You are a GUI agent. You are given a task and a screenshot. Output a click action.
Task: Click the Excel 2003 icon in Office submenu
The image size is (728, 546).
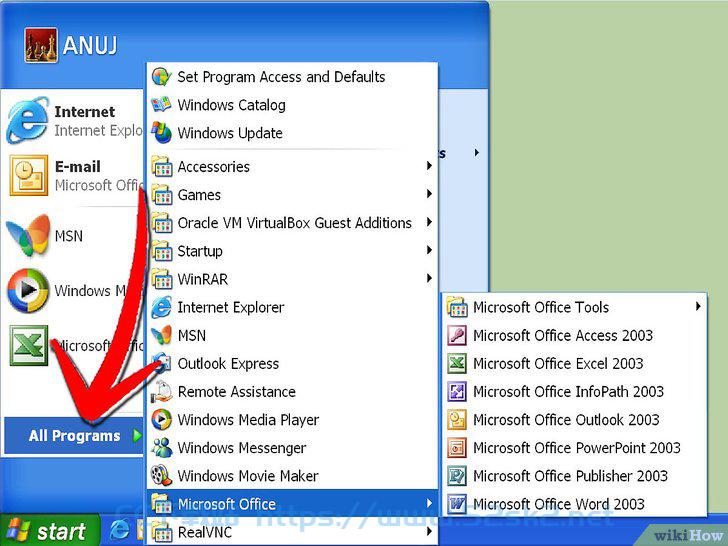click(x=457, y=364)
